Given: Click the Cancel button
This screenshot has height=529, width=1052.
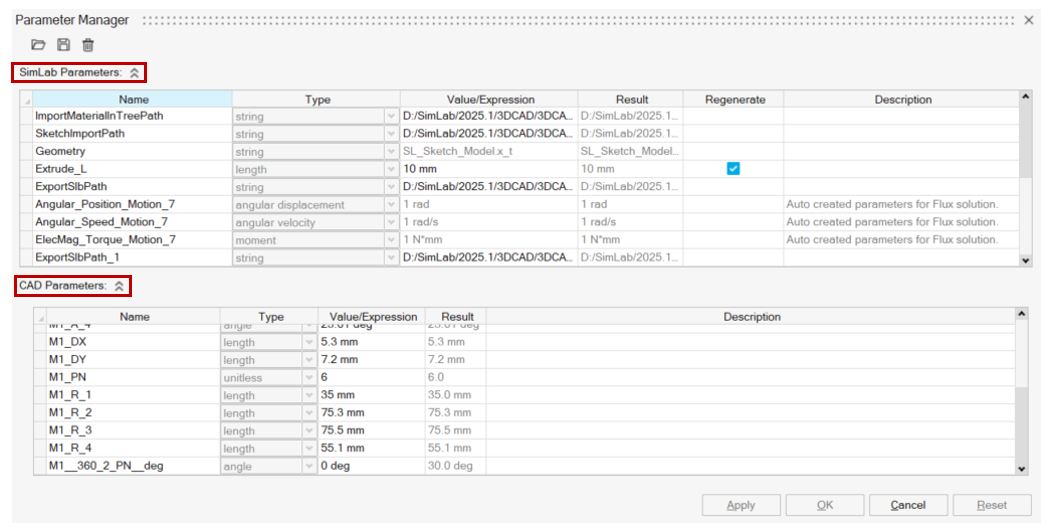Looking at the screenshot, I should pos(907,505).
